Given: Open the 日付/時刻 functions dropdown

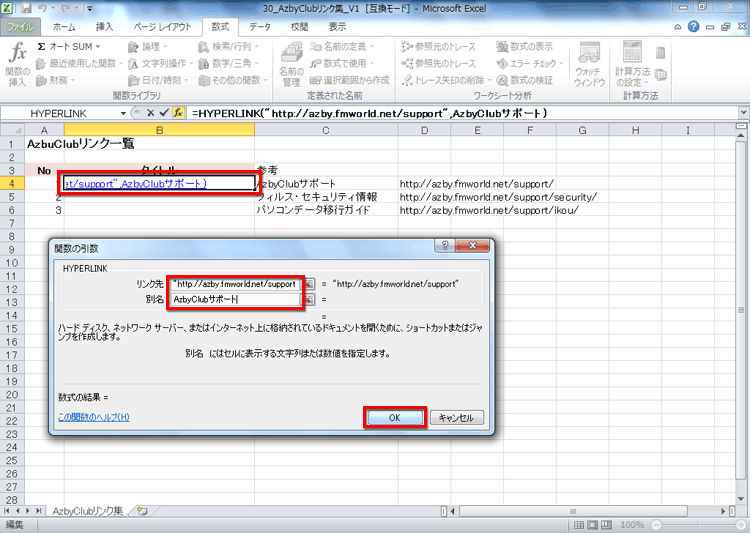Looking at the screenshot, I should coord(158,80).
